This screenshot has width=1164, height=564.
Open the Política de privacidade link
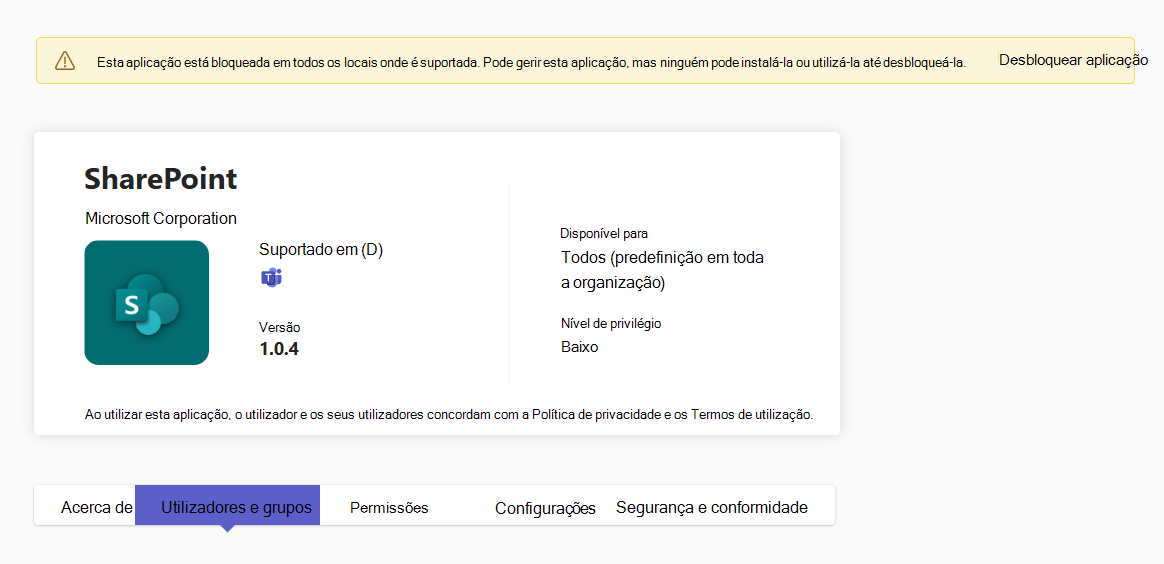click(x=597, y=415)
